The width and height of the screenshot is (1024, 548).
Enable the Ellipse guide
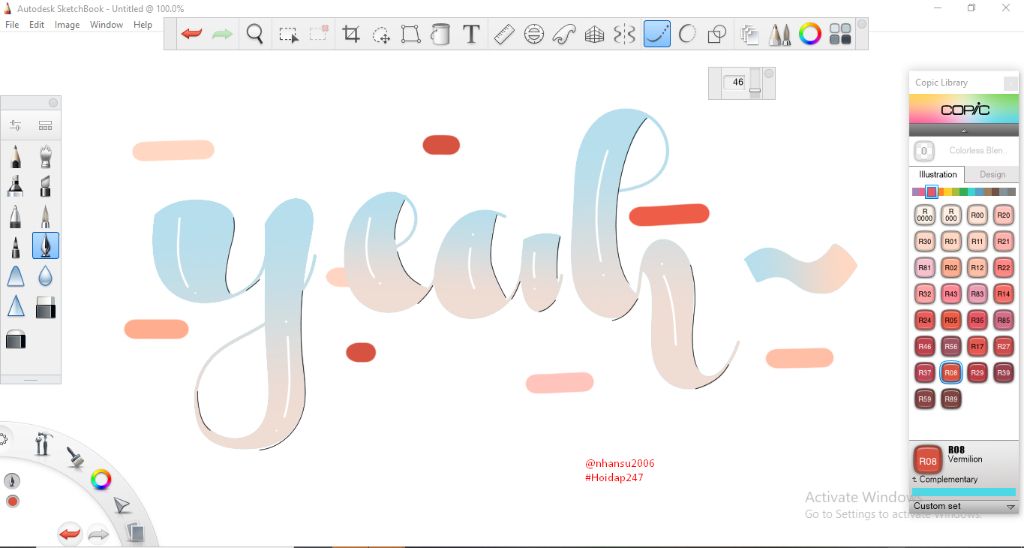pyautogui.click(x=534, y=34)
